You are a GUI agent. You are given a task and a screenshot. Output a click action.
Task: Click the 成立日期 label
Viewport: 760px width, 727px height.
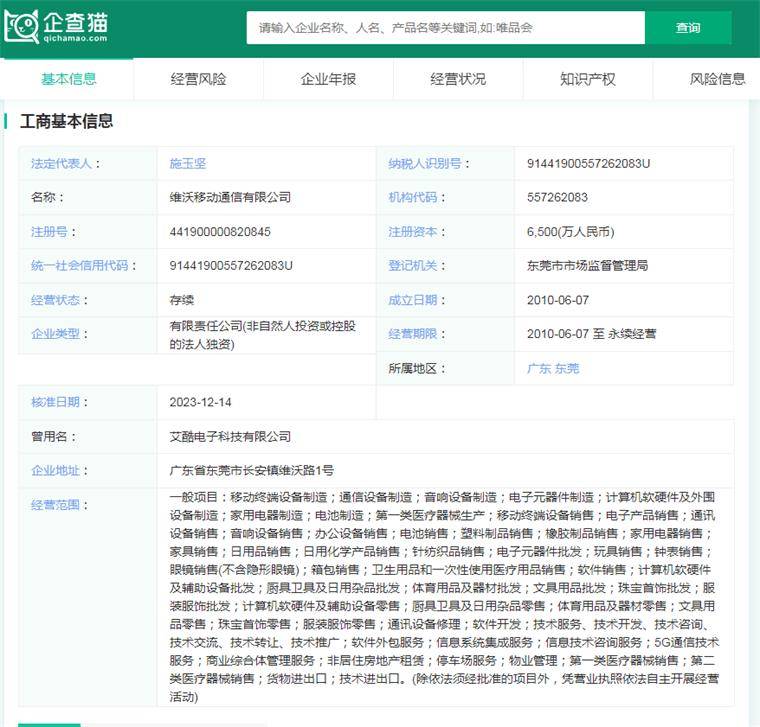point(412,300)
